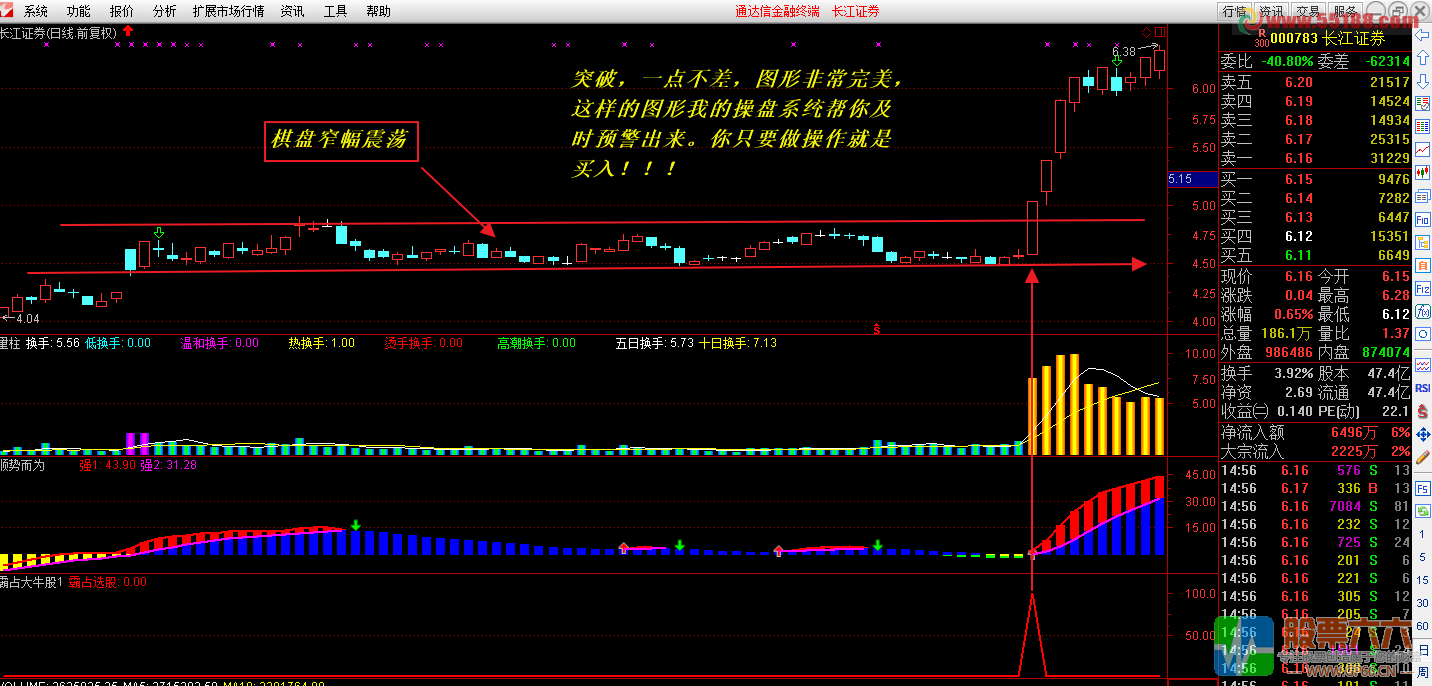Click the 十日换手: 7.13 label
Screen dimensions: 1432x686
[737, 343]
